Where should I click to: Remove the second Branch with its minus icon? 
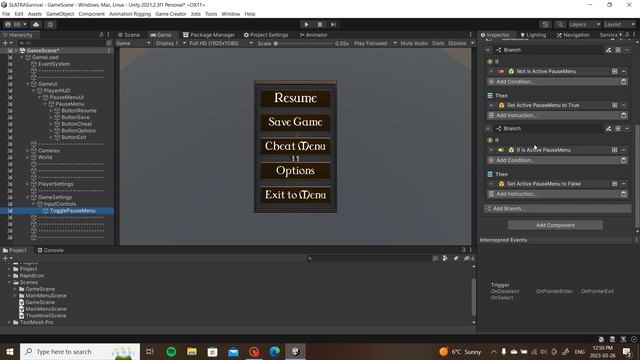[x=627, y=129]
